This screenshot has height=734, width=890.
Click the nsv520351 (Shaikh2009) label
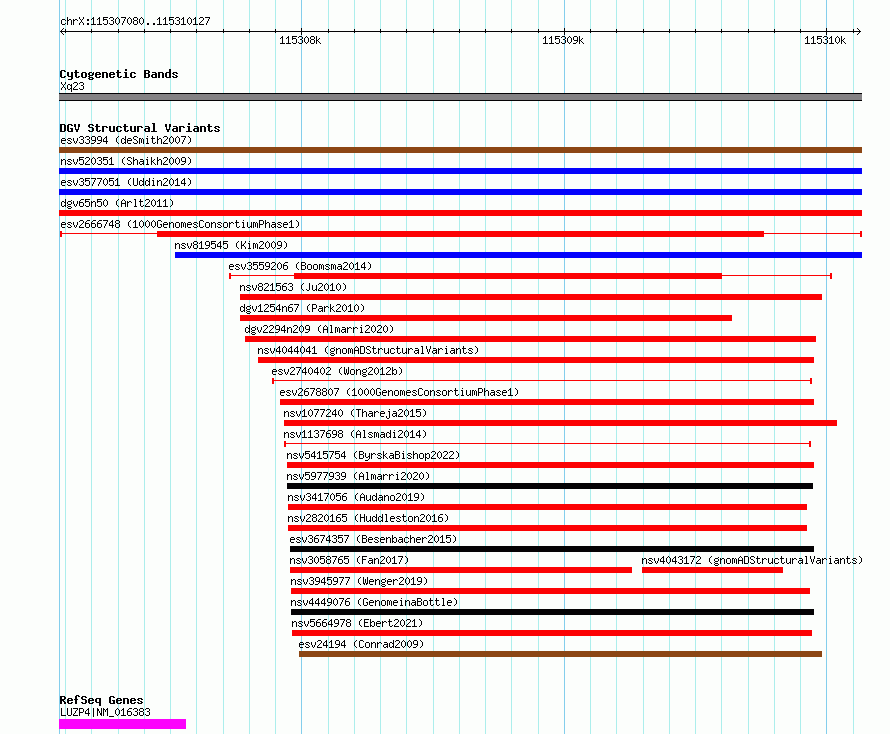[126, 161]
